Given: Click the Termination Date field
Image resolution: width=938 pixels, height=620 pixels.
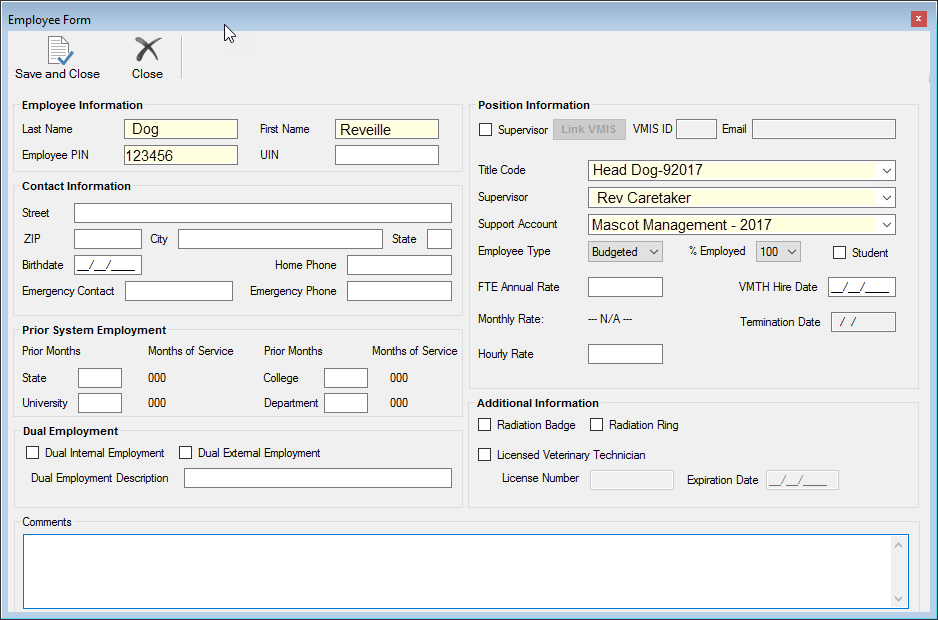Looking at the screenshot, I should 863,322.
